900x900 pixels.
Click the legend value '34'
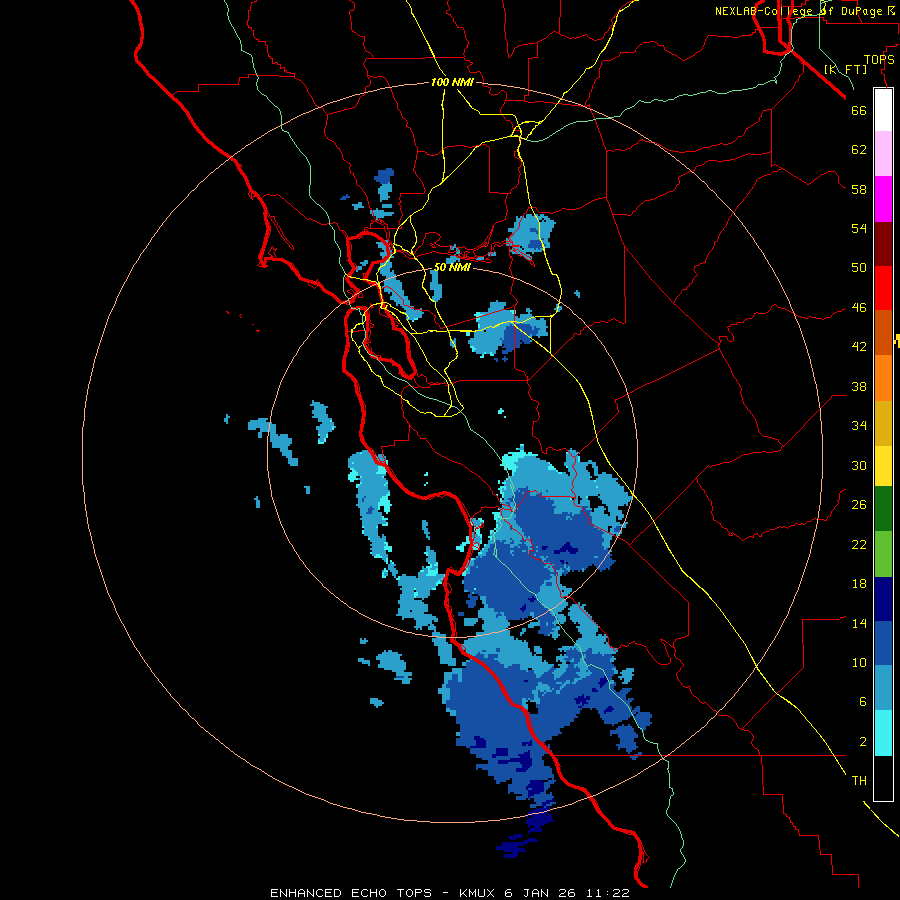click(x=859, y=426)
